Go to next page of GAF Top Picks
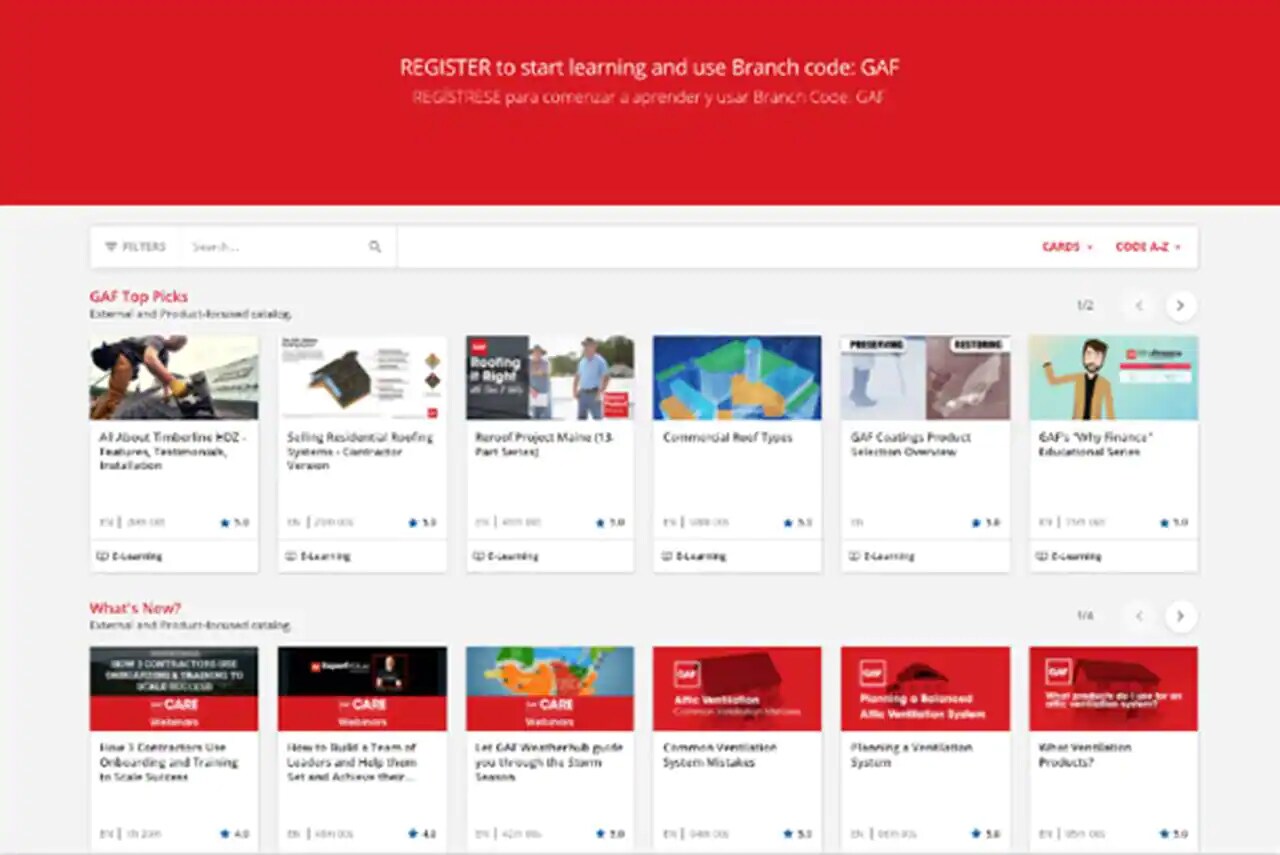Image resolution: width=1280 pixels, height=855 pixels. point(1180,306)
